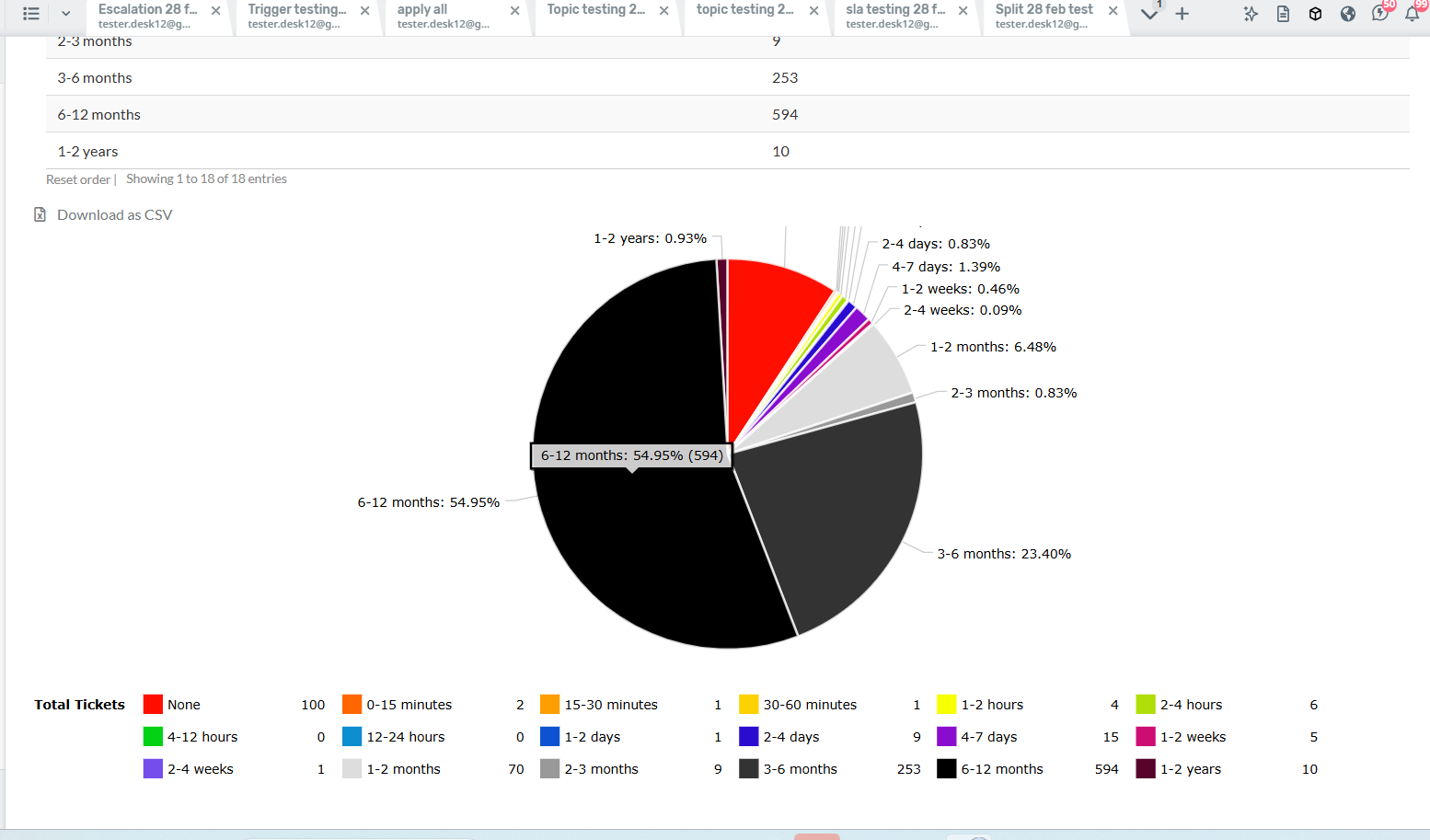Open chat messages icon with 50 badge
Viewport: 1430px width, 840px height.
coord(1379,13)
